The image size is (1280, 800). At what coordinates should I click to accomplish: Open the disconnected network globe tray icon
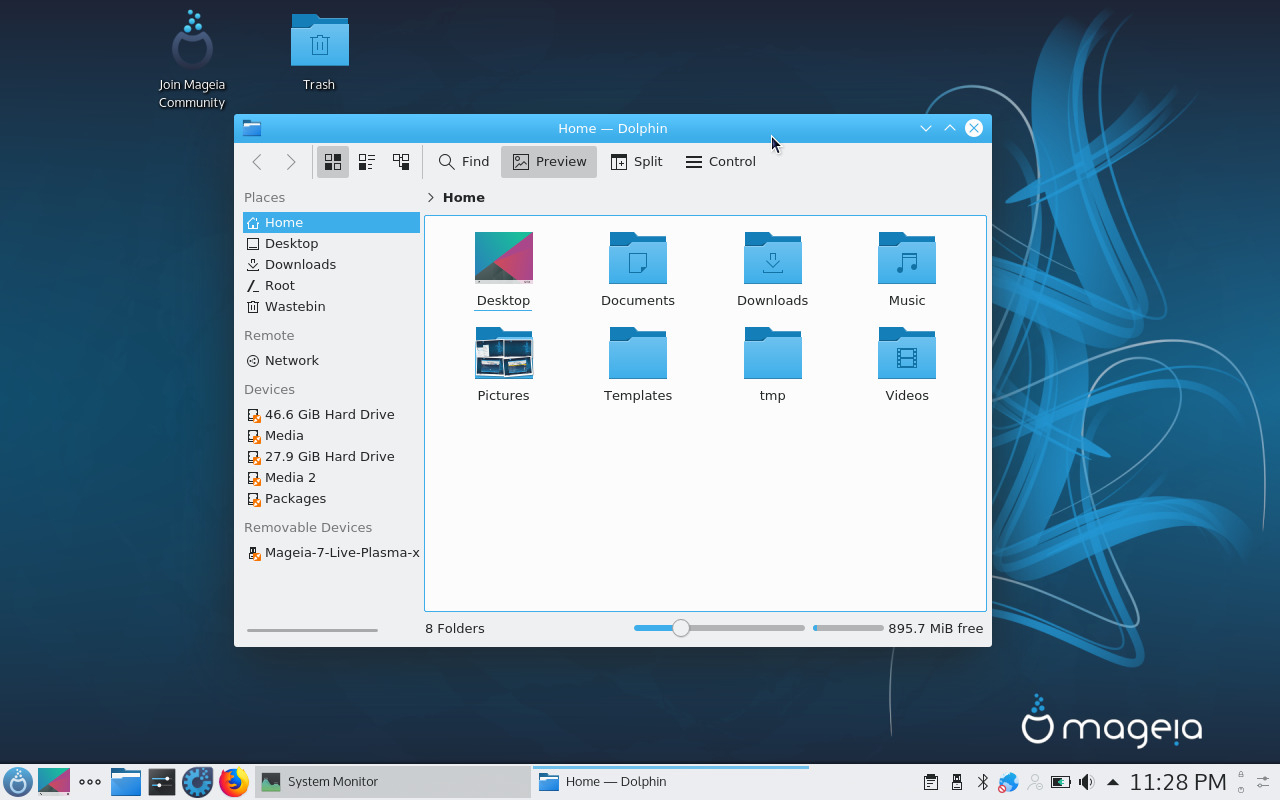1008,782
